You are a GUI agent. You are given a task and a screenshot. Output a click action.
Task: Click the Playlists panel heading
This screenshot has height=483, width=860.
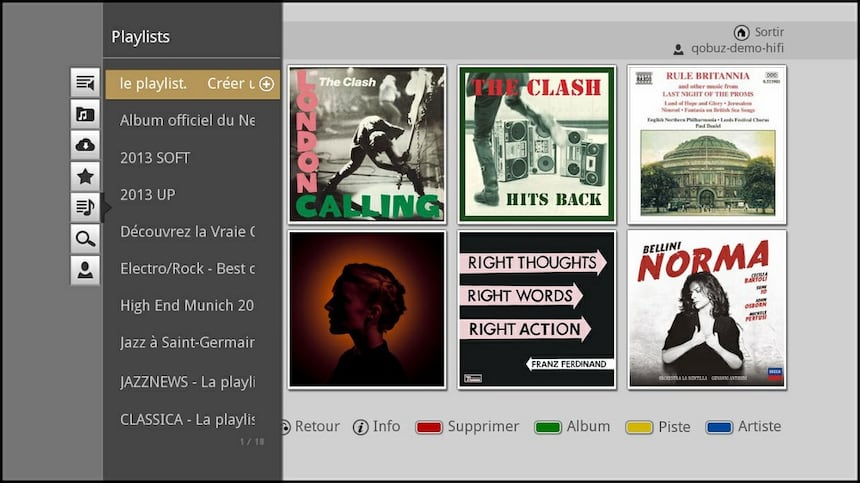(x=140, y=37)
